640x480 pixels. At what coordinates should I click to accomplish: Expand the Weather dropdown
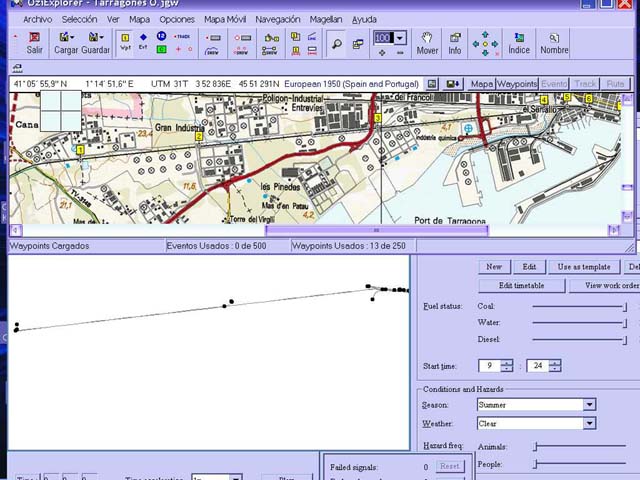[589, 423]
